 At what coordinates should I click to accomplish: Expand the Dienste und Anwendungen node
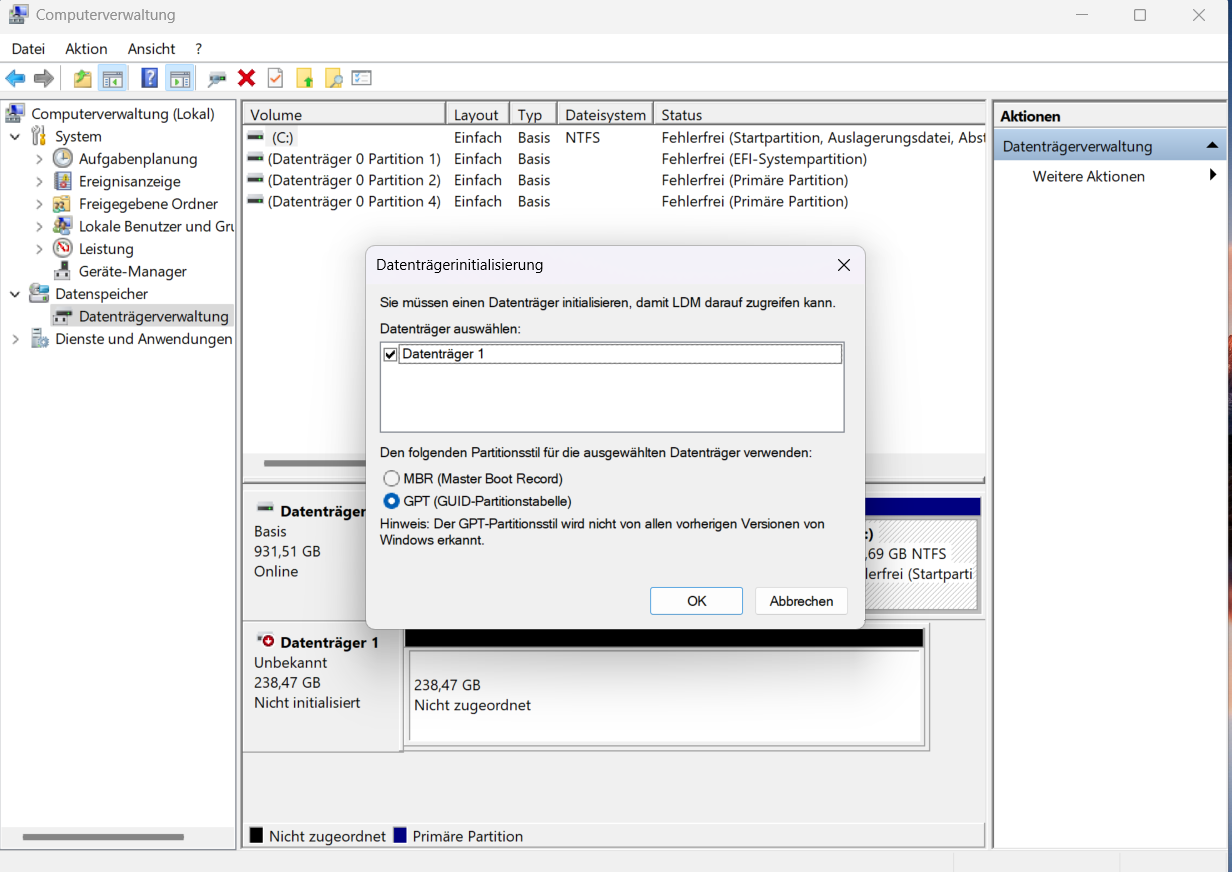pyautogui.click(x=14, y=339)
